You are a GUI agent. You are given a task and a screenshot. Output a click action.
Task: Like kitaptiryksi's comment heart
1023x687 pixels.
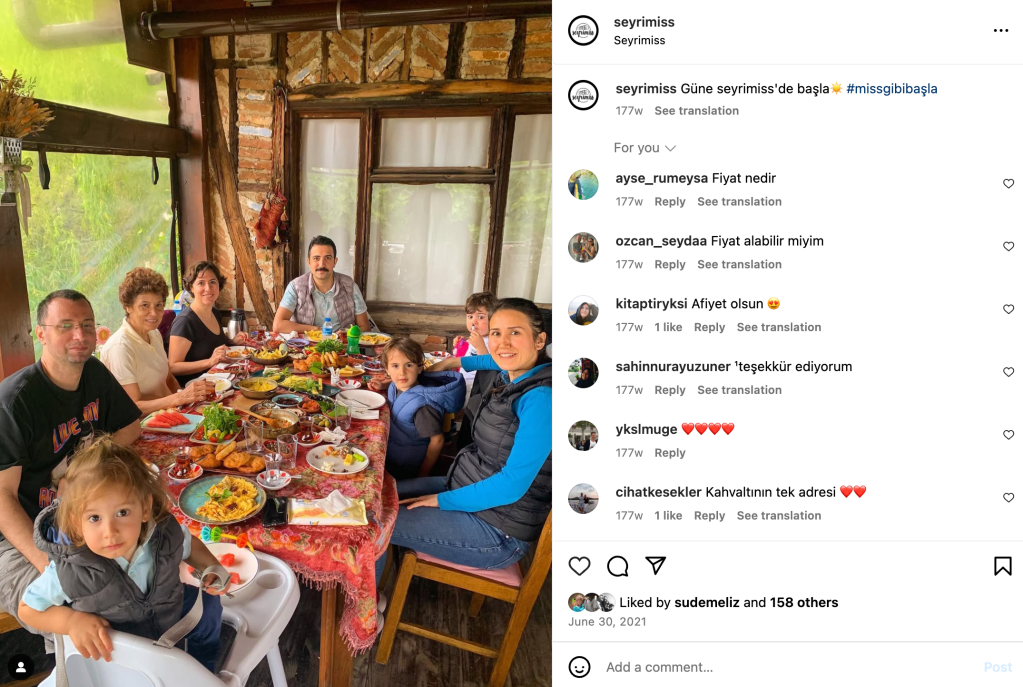click(x=1008, y=309)
